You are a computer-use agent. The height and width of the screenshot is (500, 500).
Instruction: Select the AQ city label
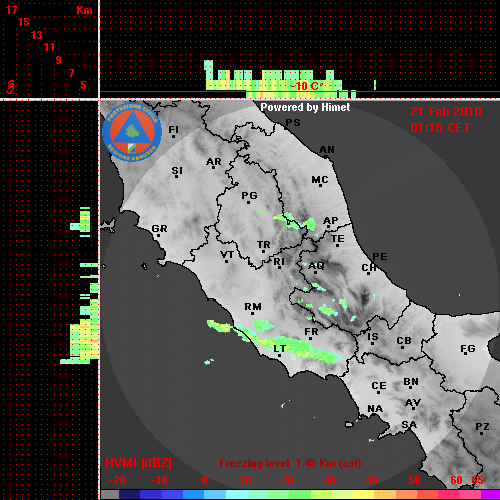coord(316,266)
